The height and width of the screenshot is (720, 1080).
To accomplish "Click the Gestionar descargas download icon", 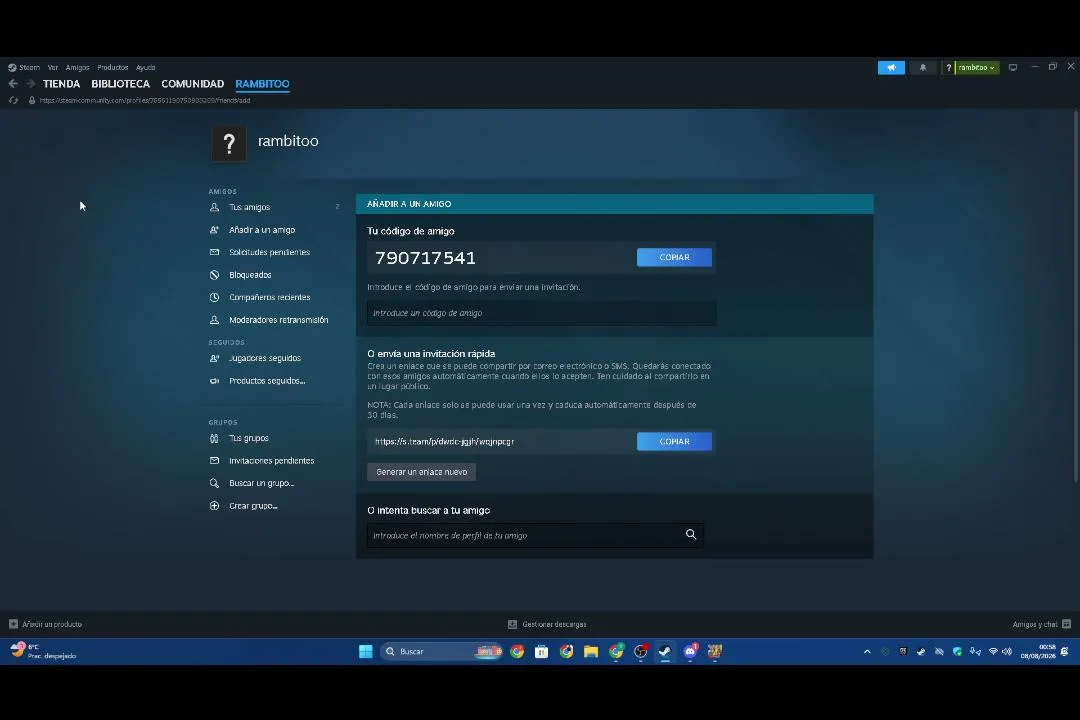I will [512, 624].
